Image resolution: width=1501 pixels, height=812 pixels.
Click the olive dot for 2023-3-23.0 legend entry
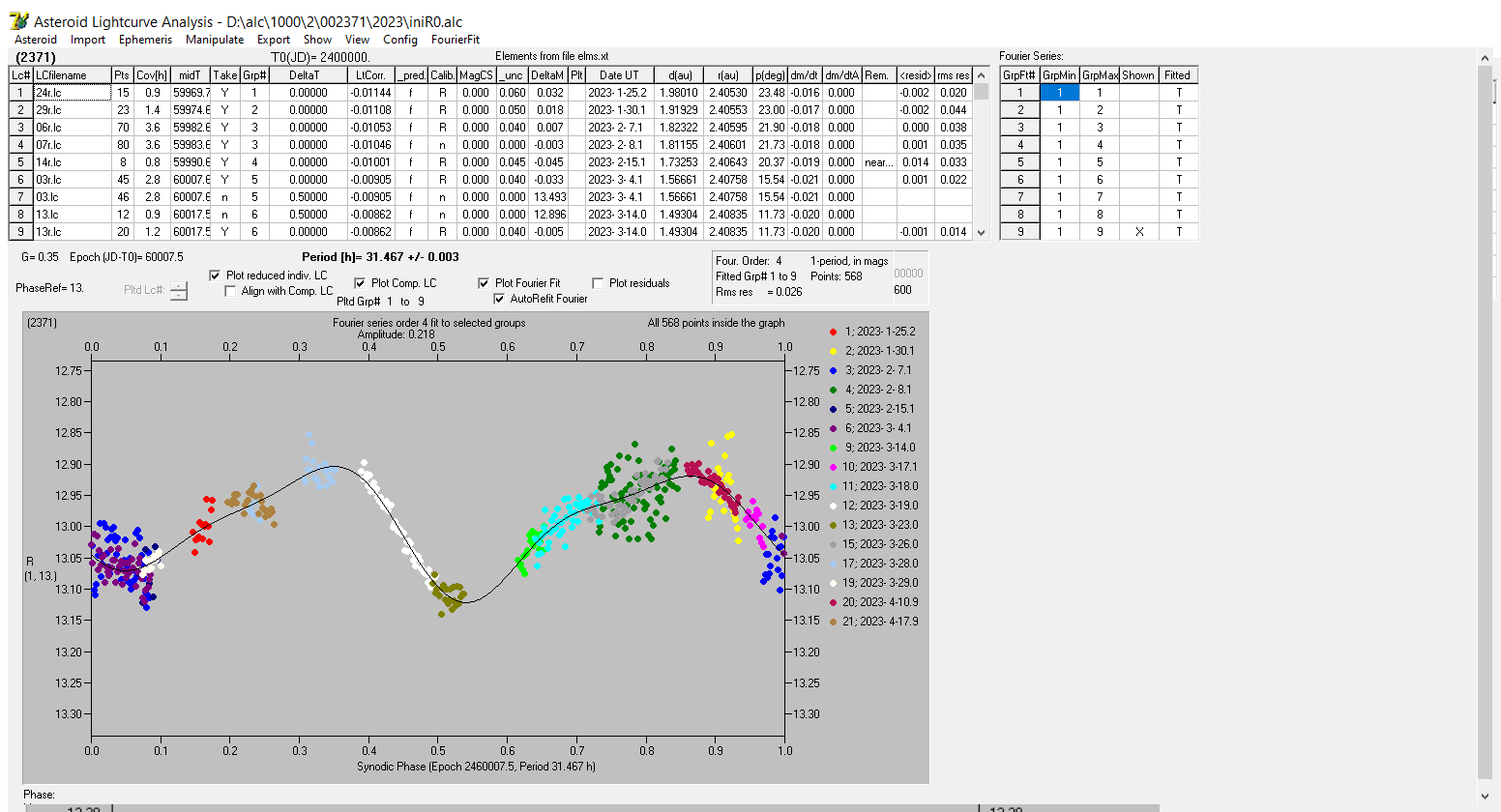[833, 525]
